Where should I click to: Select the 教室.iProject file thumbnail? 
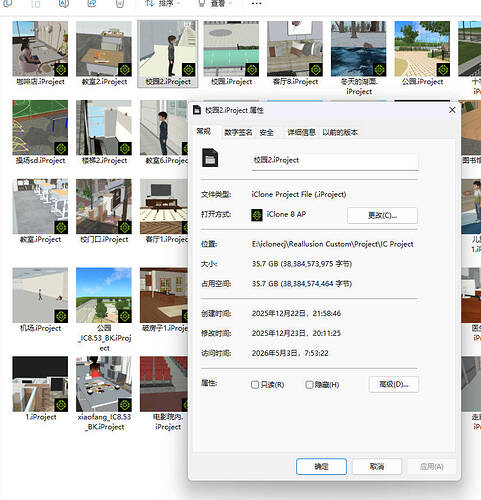tap(40, 206)
